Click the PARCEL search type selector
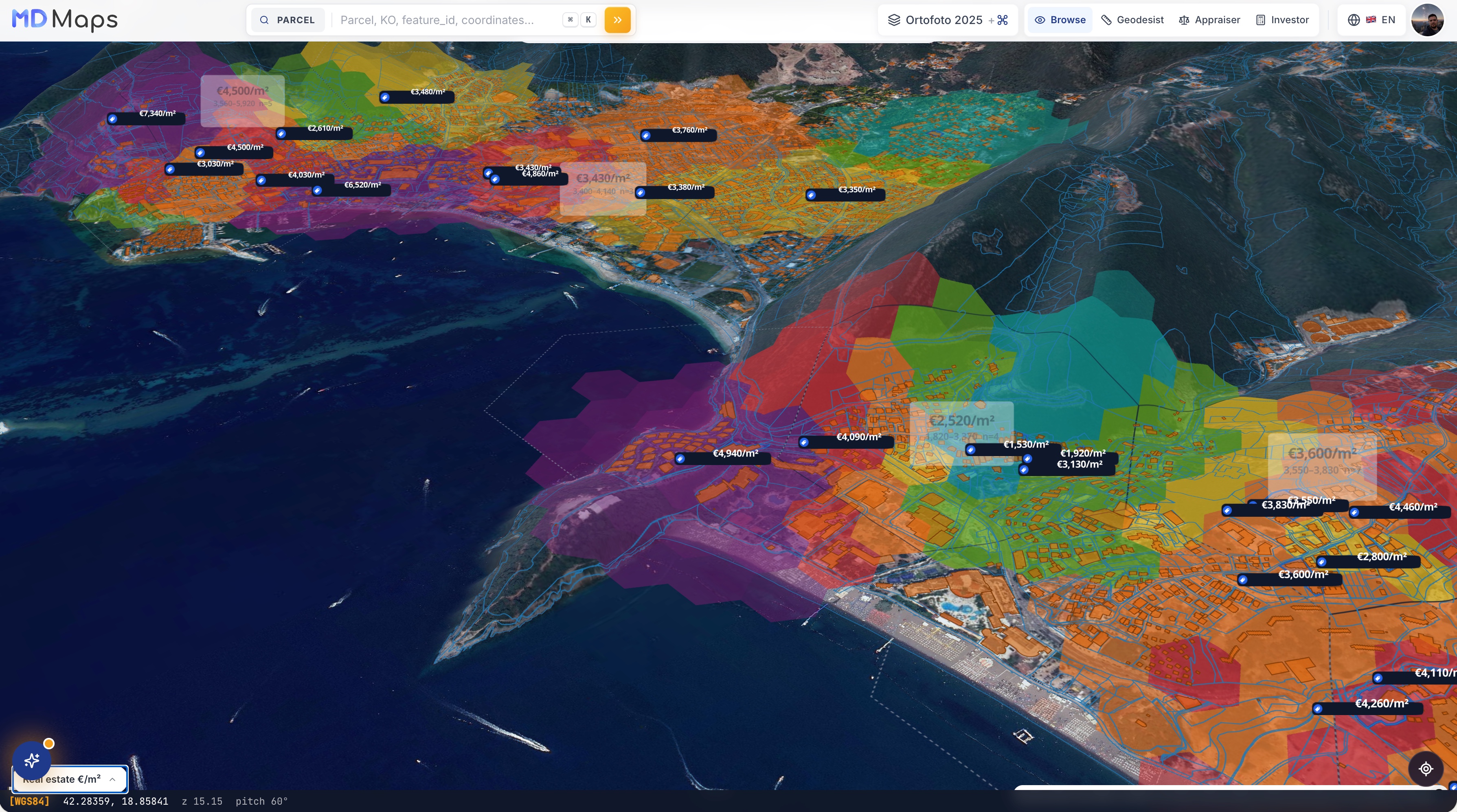Screen dimensions: 1457x812 (x=287, y=20)
